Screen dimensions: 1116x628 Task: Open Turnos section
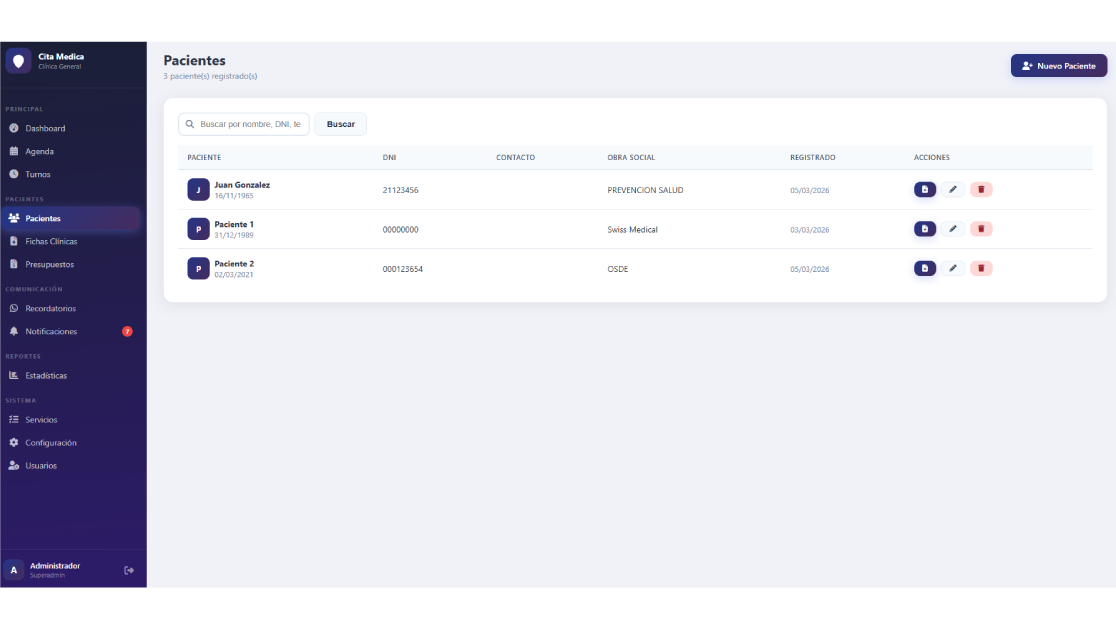click(x=38, y=174)
